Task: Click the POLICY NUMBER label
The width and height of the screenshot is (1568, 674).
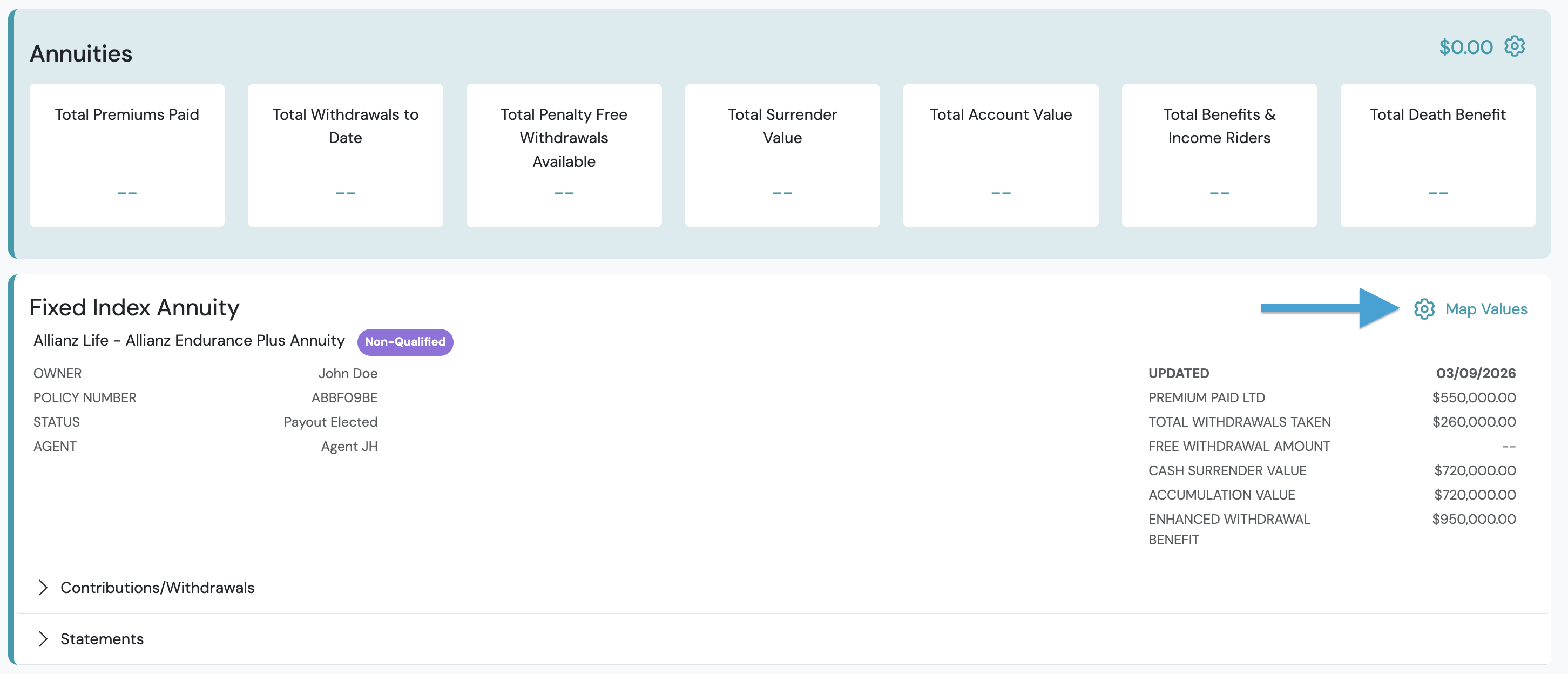Action: pos(85,397)
